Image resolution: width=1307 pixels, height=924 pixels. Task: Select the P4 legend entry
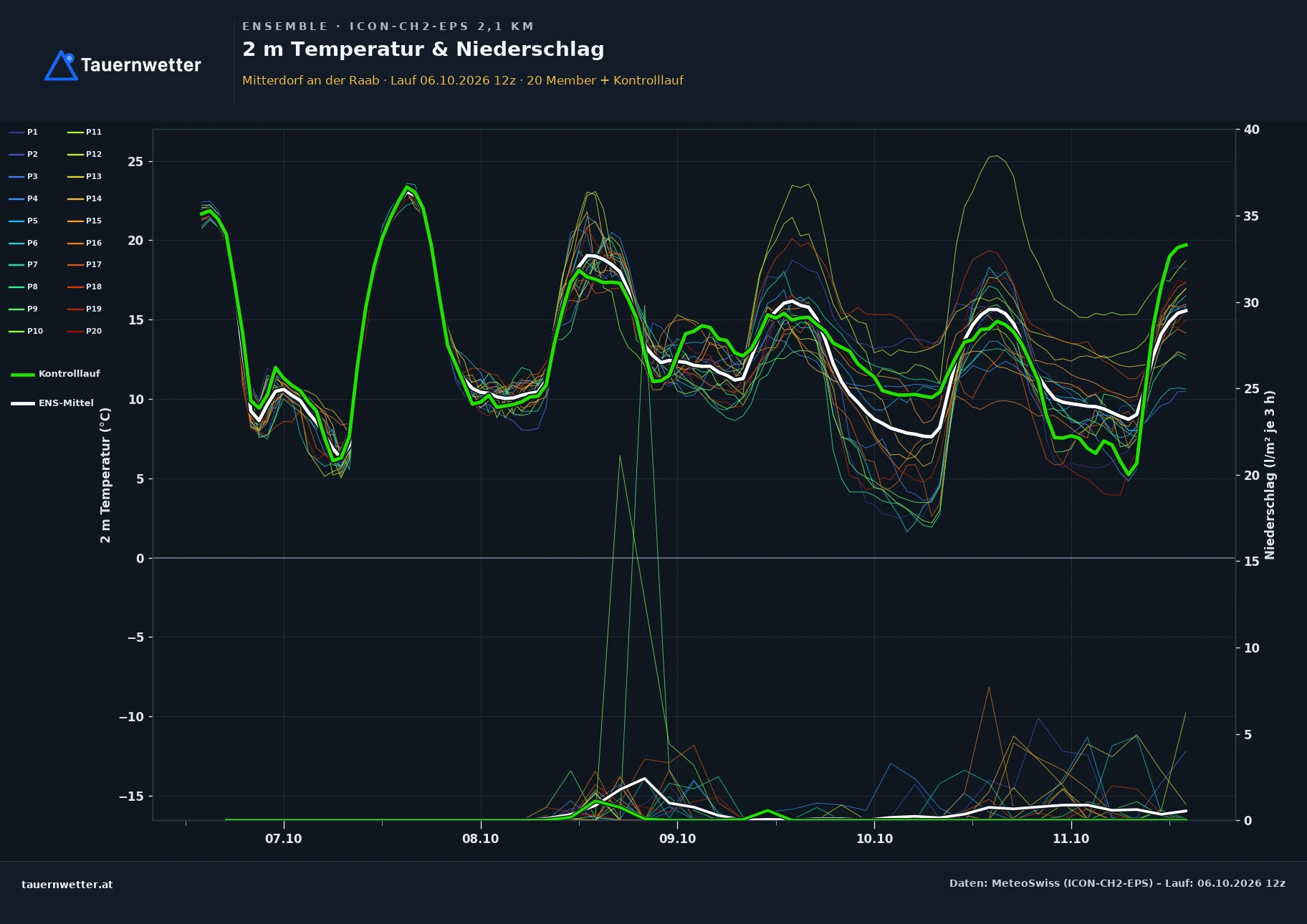(x=24, y=198)
